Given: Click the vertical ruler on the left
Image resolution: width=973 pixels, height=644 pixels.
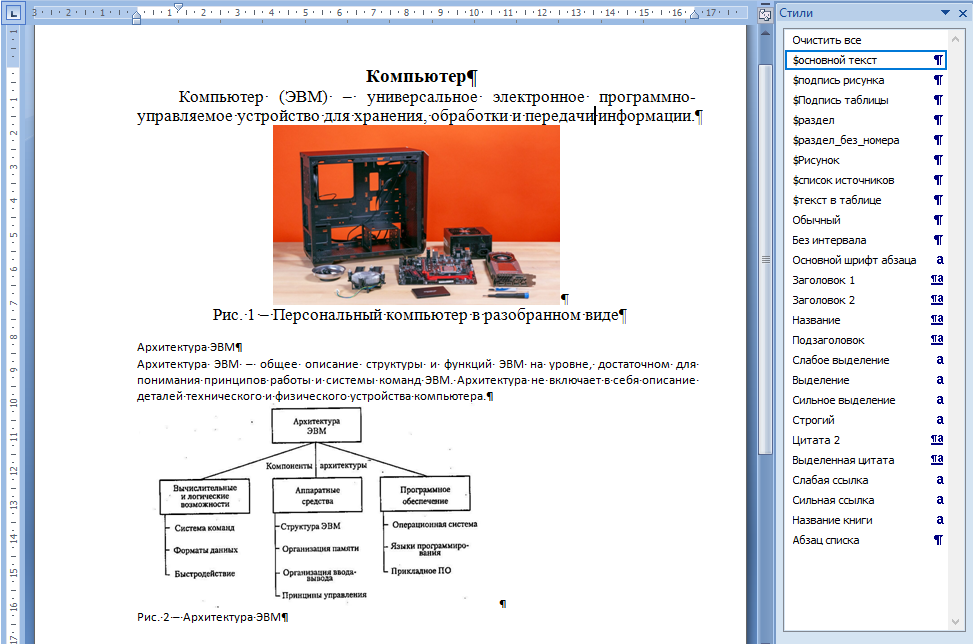Looking at the screenshot, I should point(13,335).
